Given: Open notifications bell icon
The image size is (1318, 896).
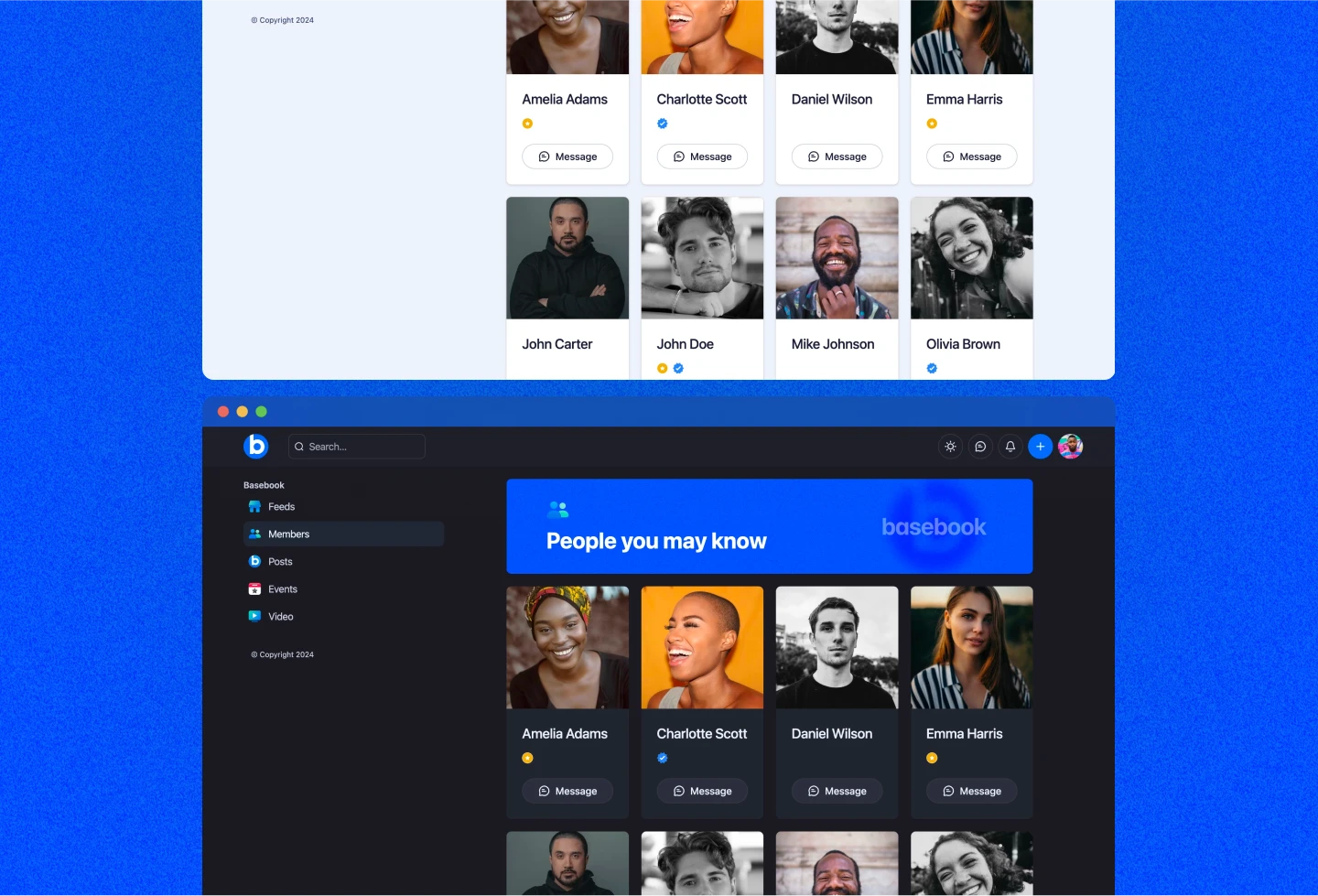Looking at the screenshot, I should point(1010,447).
